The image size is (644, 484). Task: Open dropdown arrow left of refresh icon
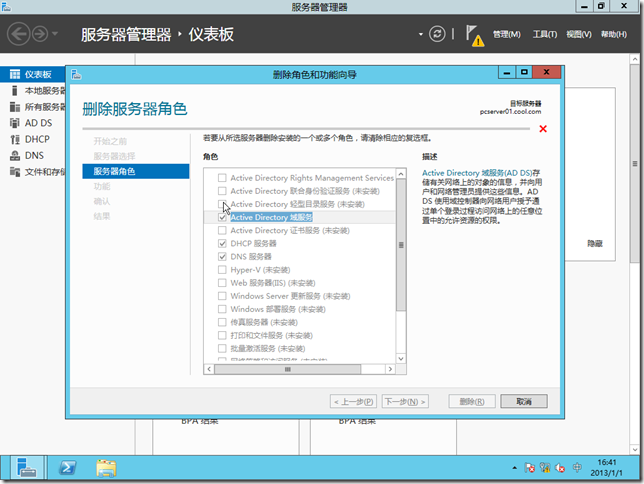[x=421, y=34]
